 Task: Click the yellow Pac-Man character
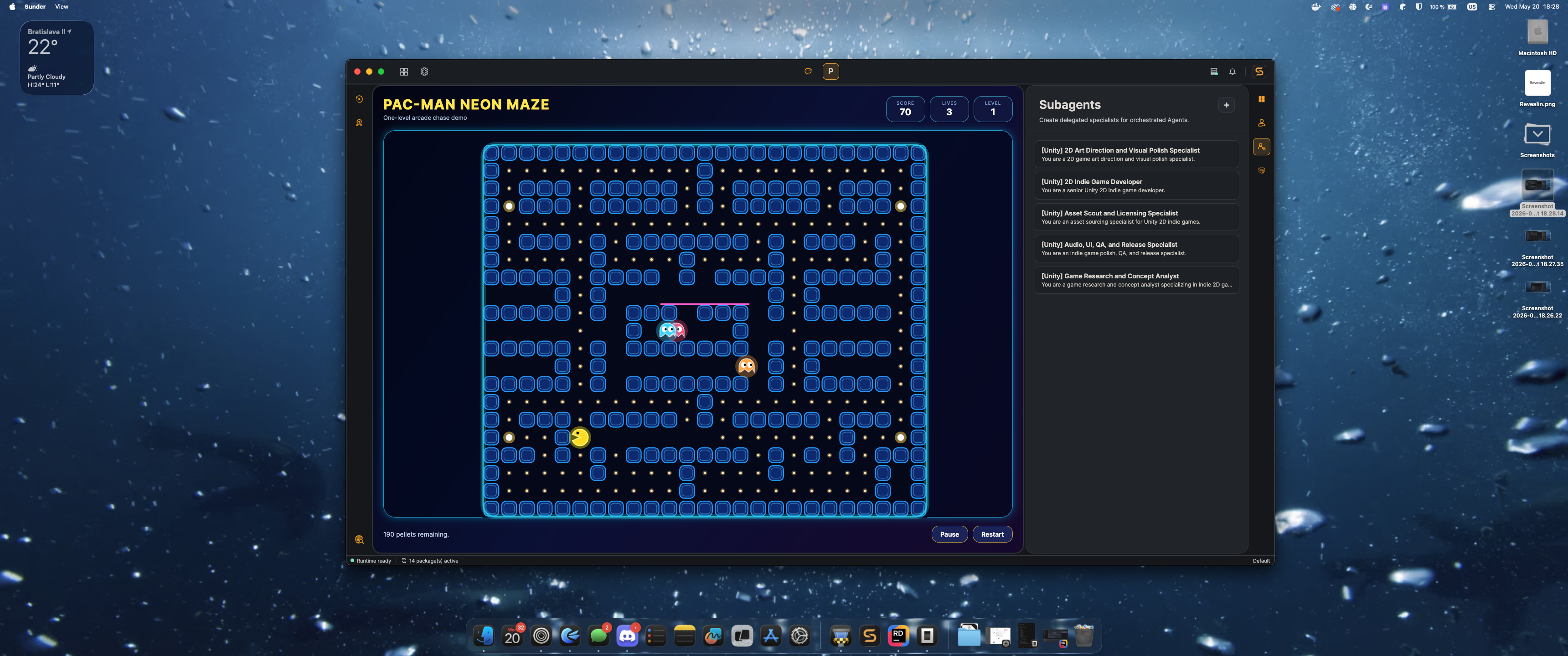[x=579, y=437]
